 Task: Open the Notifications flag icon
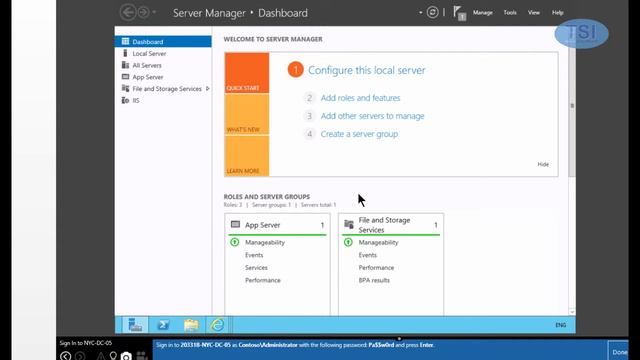(459, 13)
